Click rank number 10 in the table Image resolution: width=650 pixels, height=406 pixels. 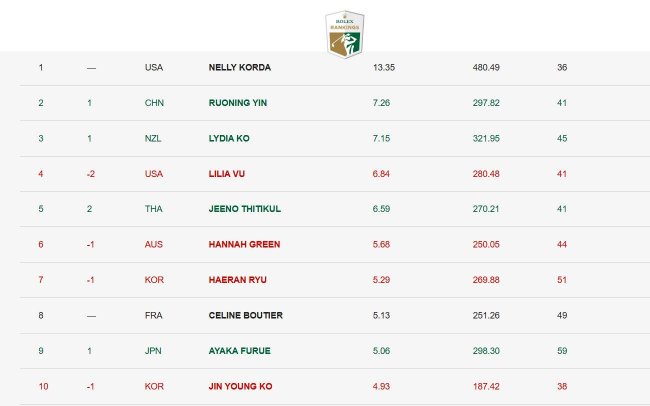coord(42,386)
